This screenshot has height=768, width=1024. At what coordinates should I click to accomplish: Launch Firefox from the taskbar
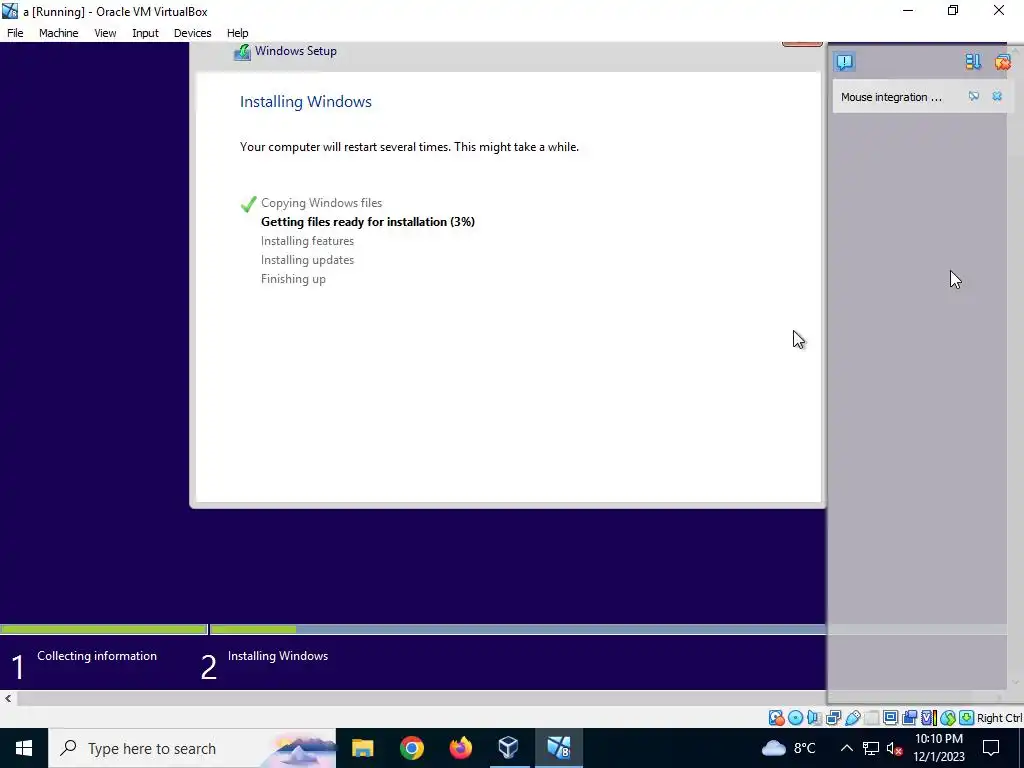point(460,748)
